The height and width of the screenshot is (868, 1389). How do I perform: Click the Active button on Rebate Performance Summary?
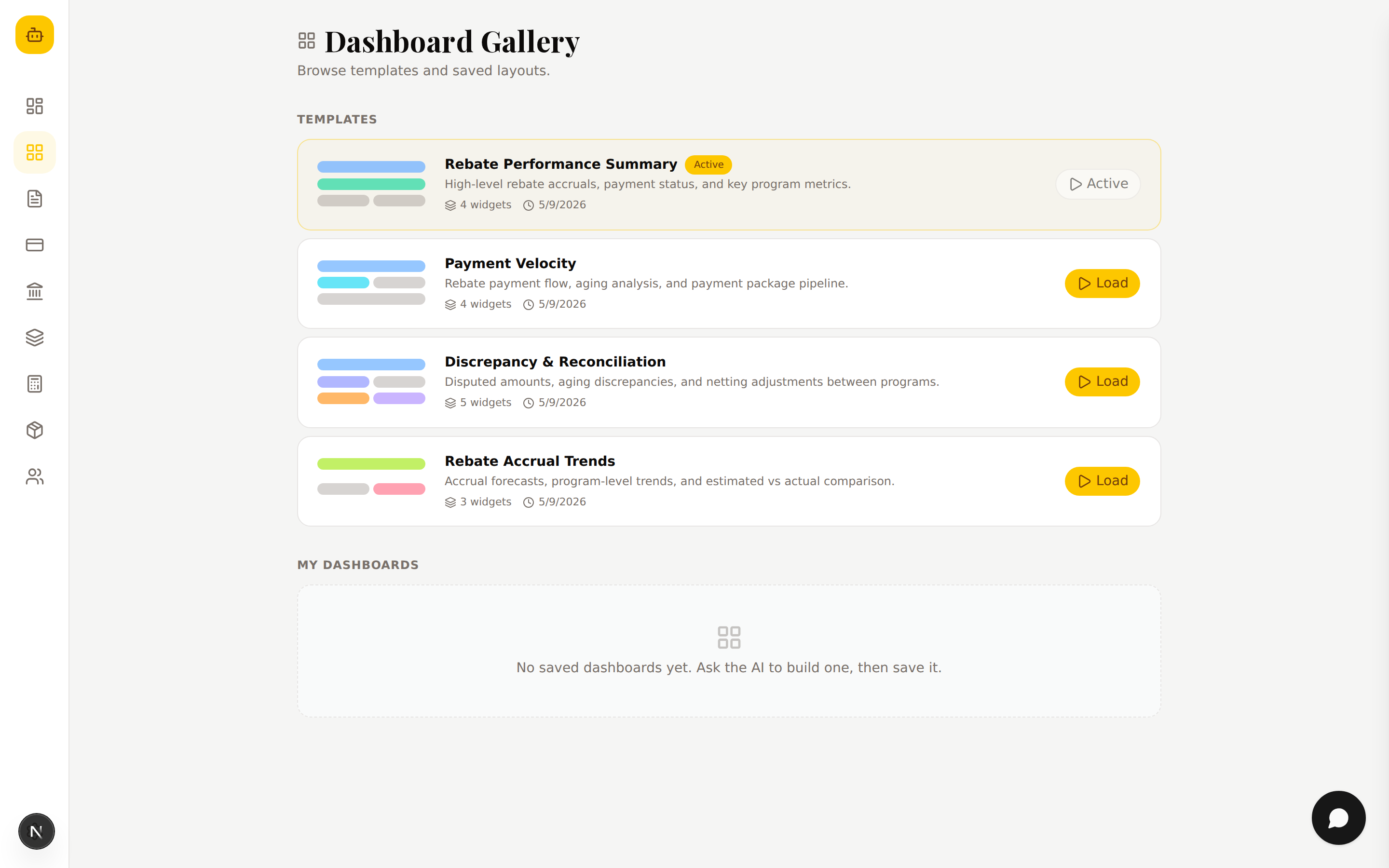pyautogui.click(x=1098, y=184)
